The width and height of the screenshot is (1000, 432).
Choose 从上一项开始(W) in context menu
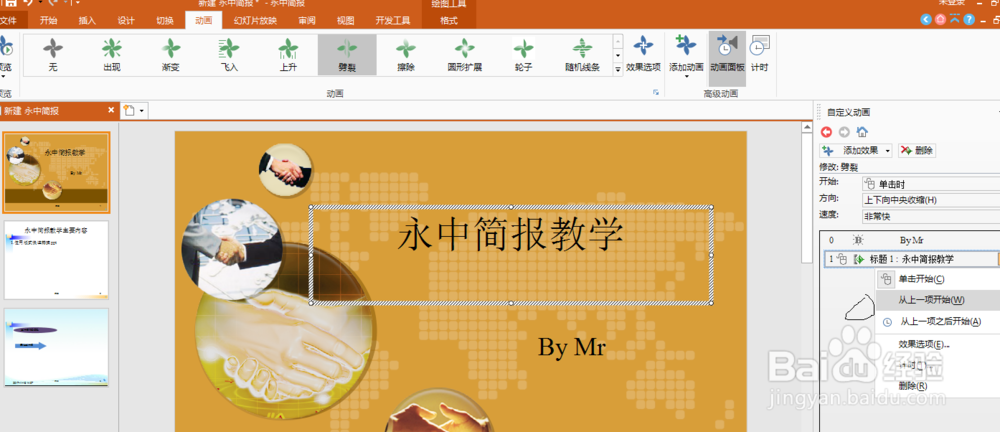[x=938, y=300]
